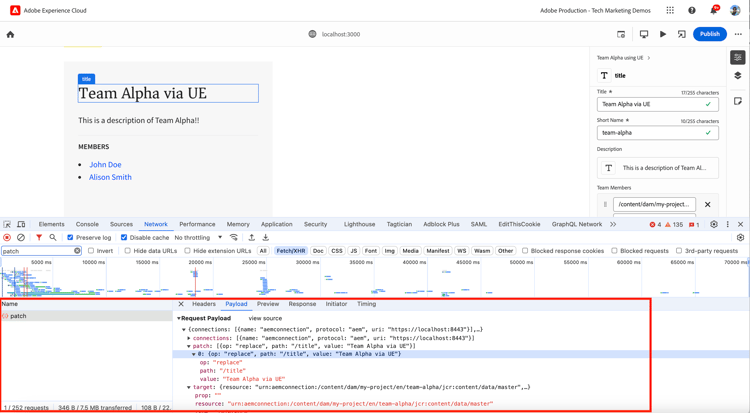Open the Alison Smith member link
This screenshot has width=750, height=413.
110,177
